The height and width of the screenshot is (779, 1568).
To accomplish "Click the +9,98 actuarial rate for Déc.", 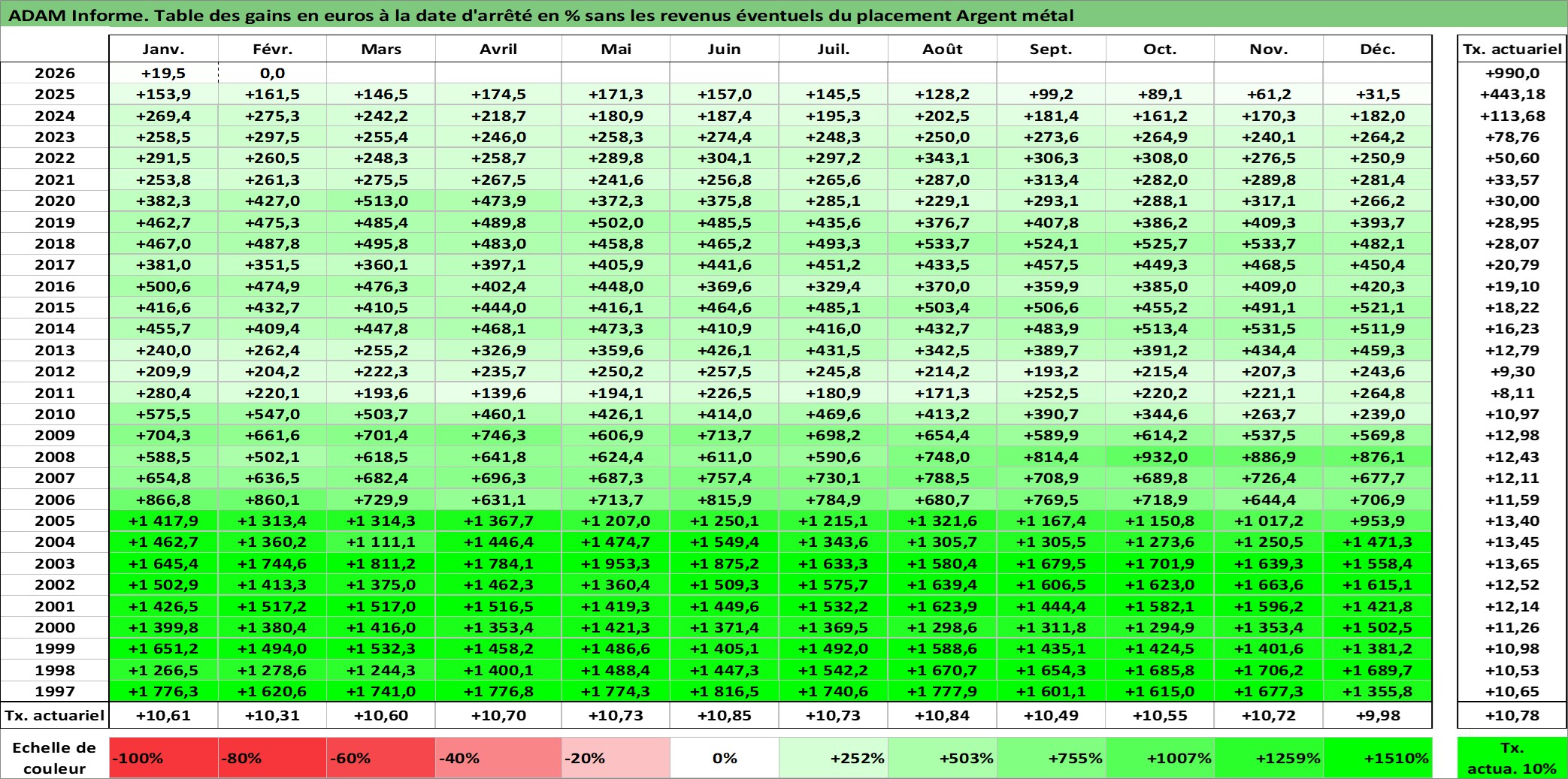I will pyautogui.click(x=1378, y=715).
